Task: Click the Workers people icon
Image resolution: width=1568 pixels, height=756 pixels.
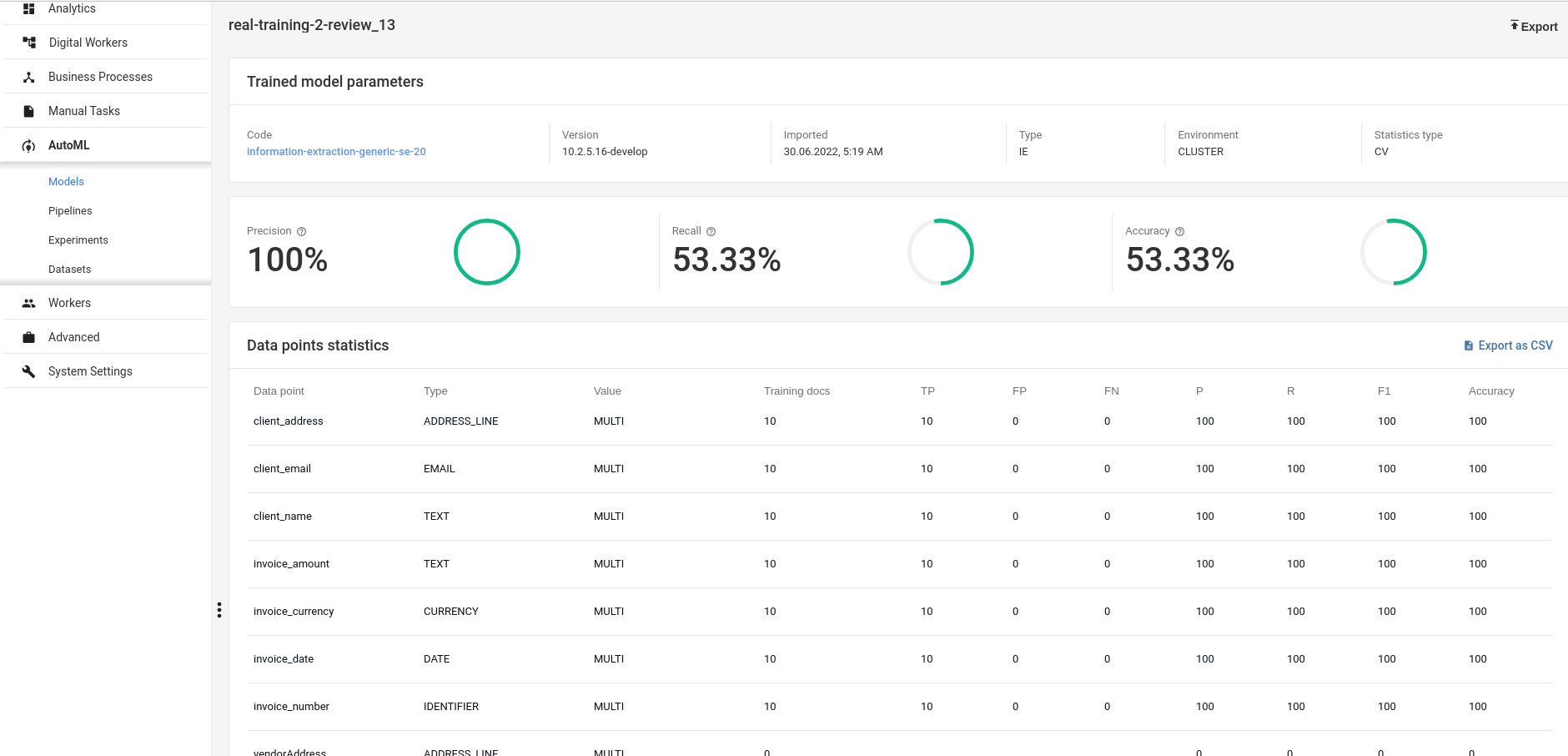Action: click(28, 303)
